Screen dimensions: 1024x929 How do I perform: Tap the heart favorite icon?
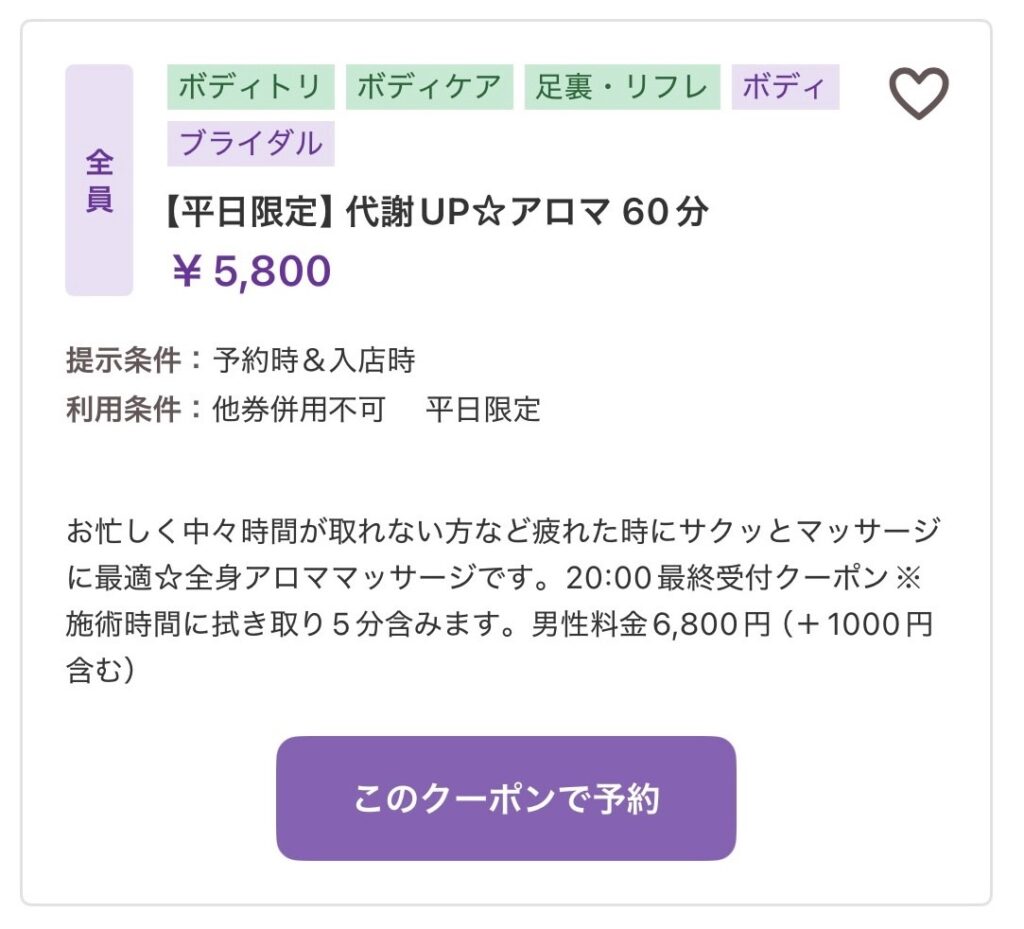coord(918,93)
